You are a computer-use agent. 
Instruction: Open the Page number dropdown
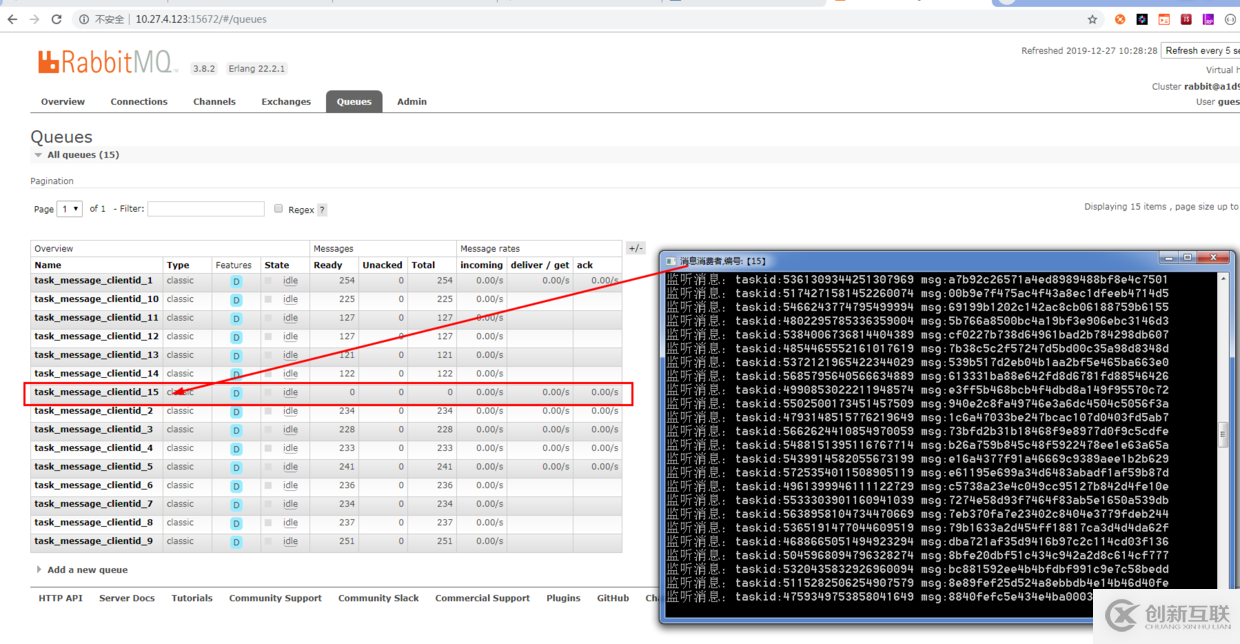click(x=70, y=209)
